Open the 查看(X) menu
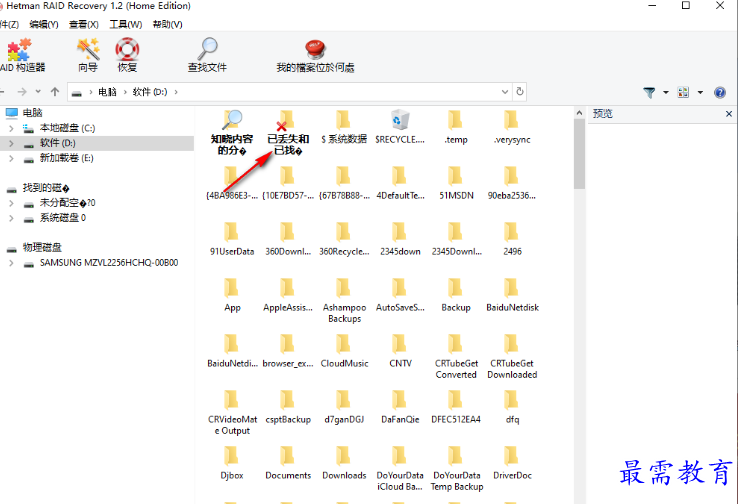 pyautogui.click(x=84, y=25)
